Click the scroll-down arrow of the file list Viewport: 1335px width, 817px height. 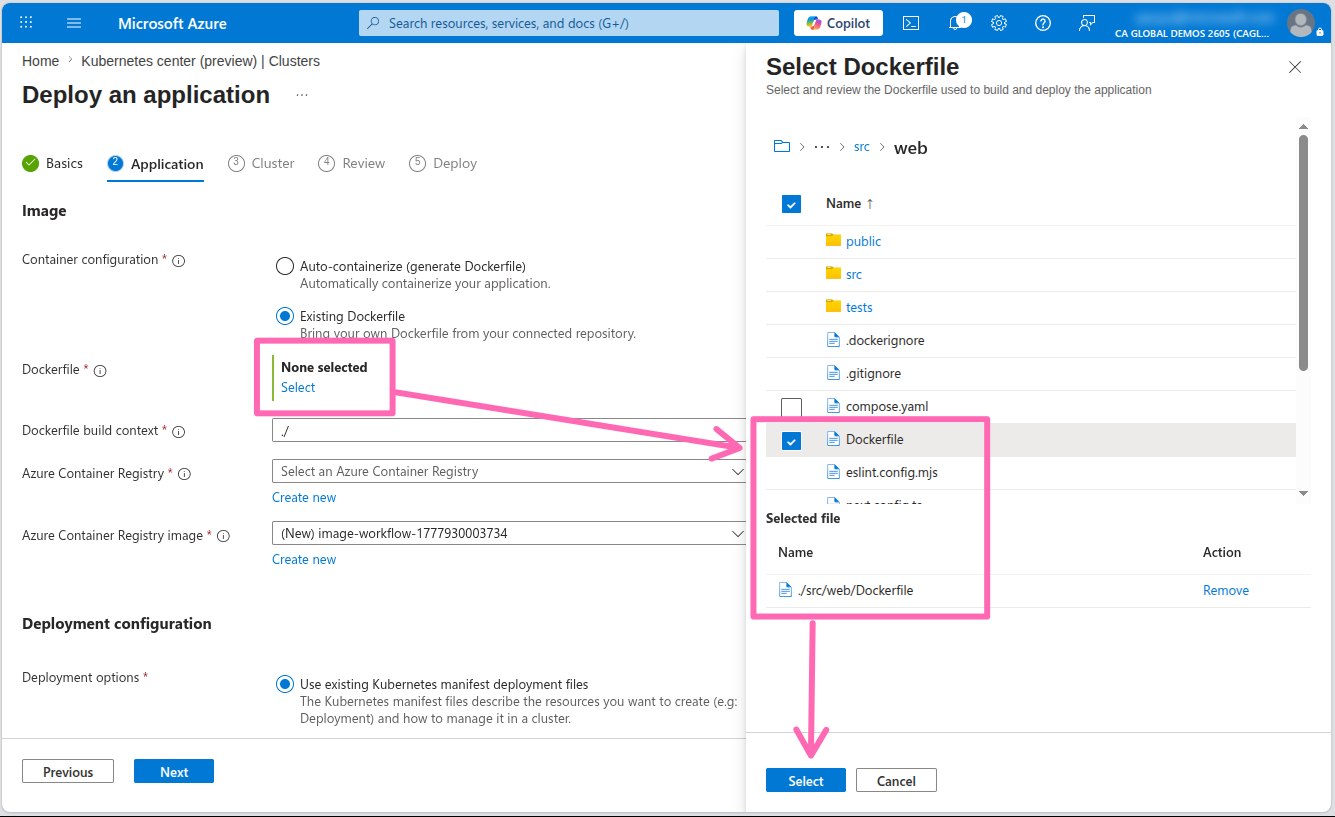coord(1303,493)
